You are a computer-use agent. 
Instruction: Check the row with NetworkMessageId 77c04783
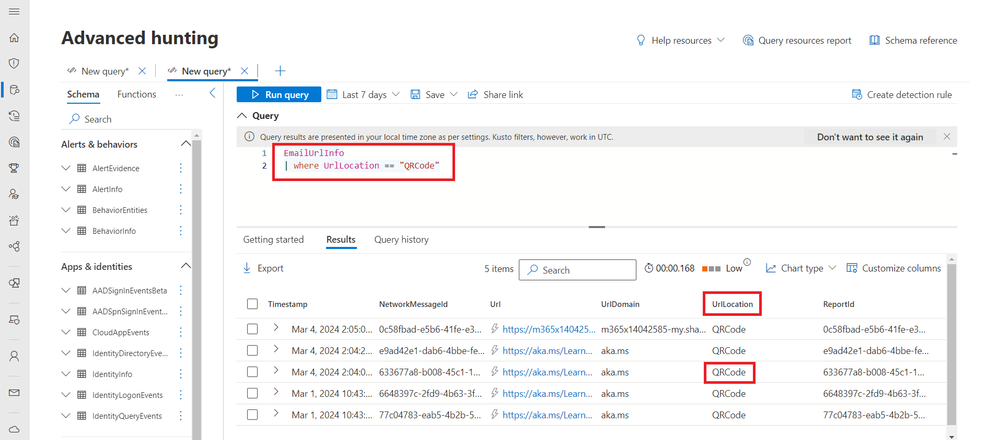(252, 415)
